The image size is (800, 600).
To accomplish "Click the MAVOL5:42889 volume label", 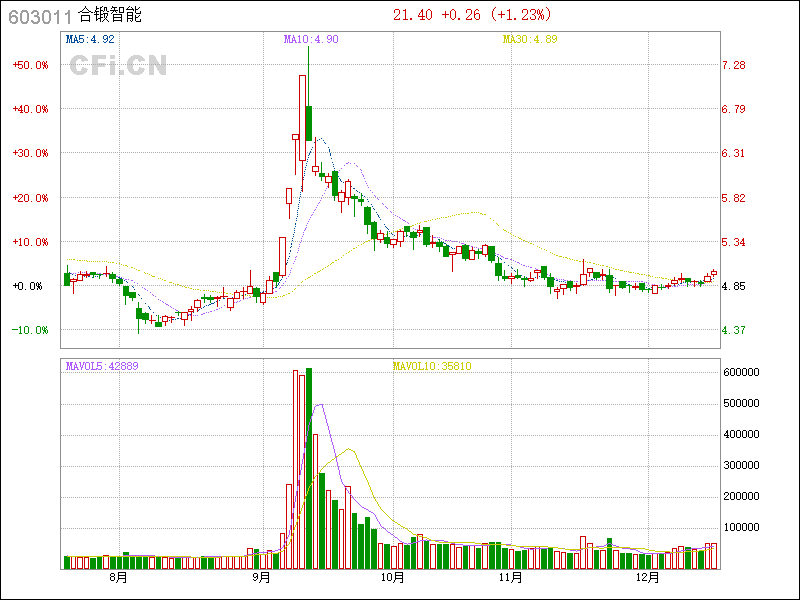I will pyautogui.click(x=102, y=366).
